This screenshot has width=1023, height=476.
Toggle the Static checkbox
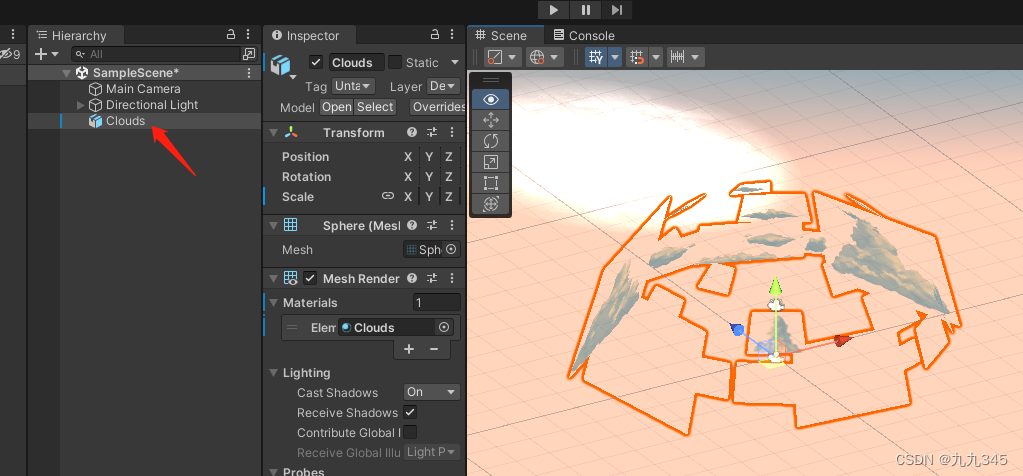point(395,63)
